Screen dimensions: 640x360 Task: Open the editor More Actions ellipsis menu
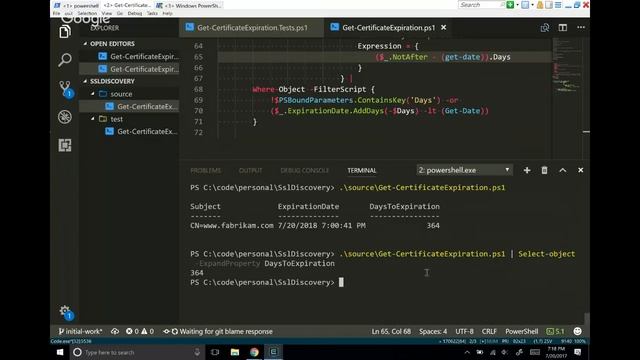[581, 27]
